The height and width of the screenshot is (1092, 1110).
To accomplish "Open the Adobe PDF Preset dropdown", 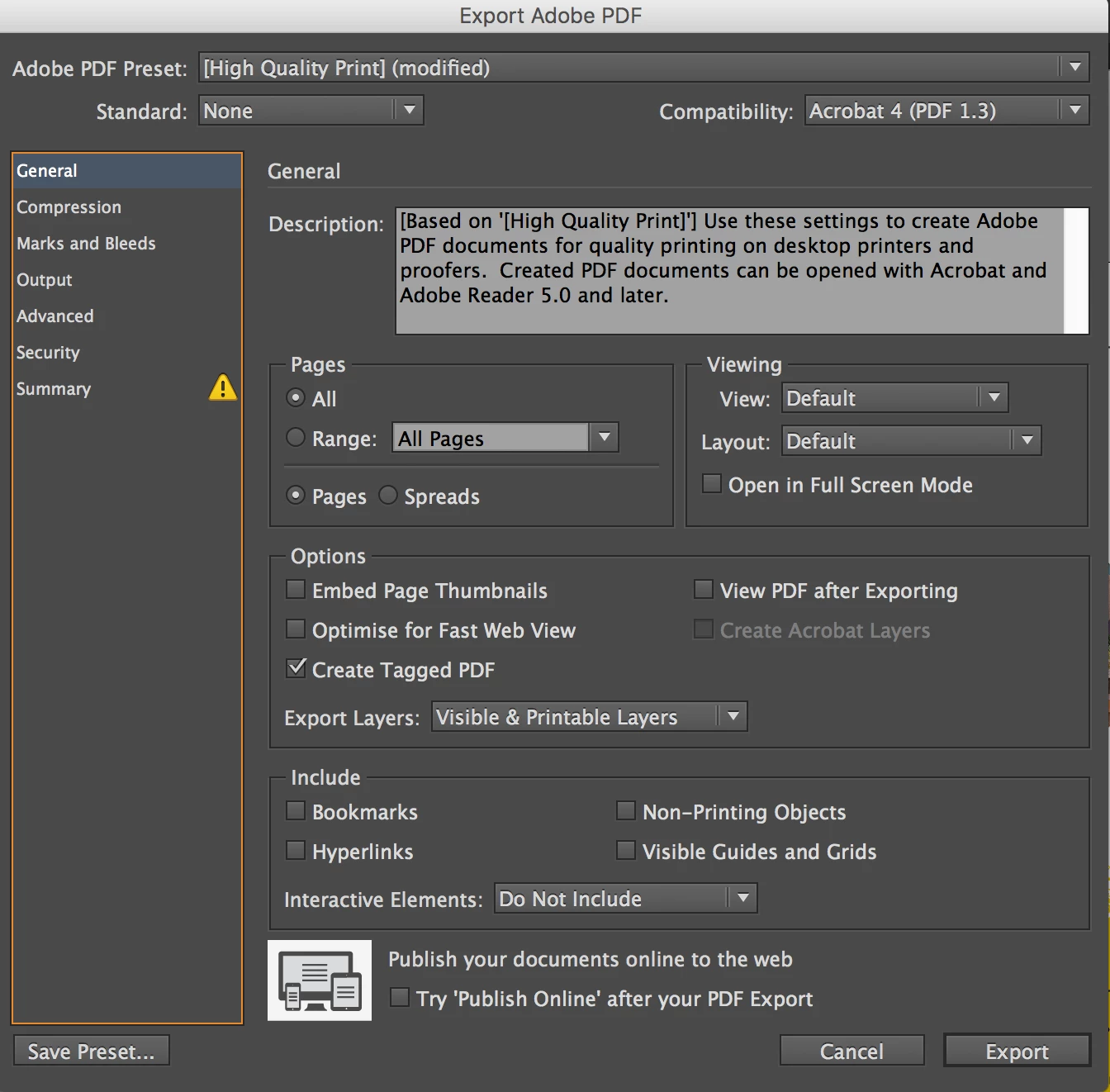I will (x=644, y=67).
